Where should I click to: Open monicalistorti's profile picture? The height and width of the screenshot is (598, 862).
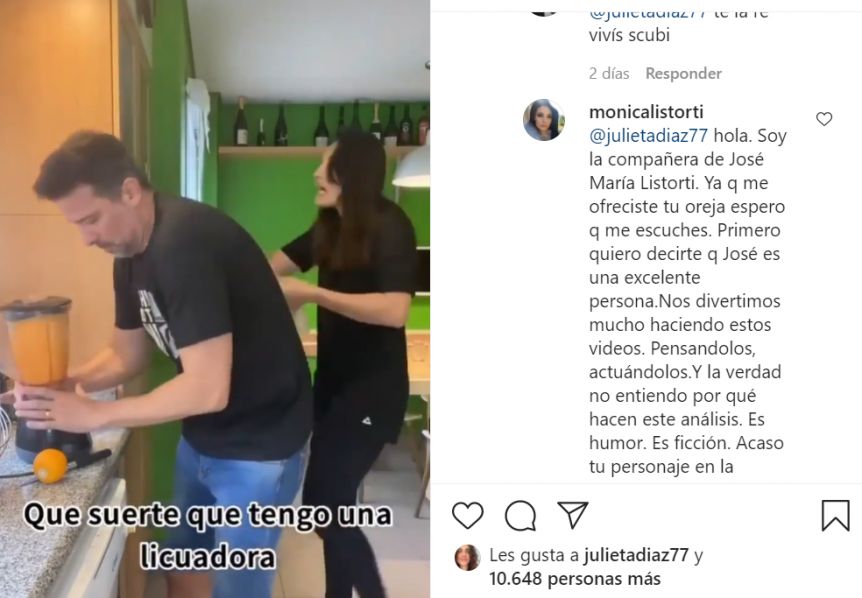tap(544, 120)
